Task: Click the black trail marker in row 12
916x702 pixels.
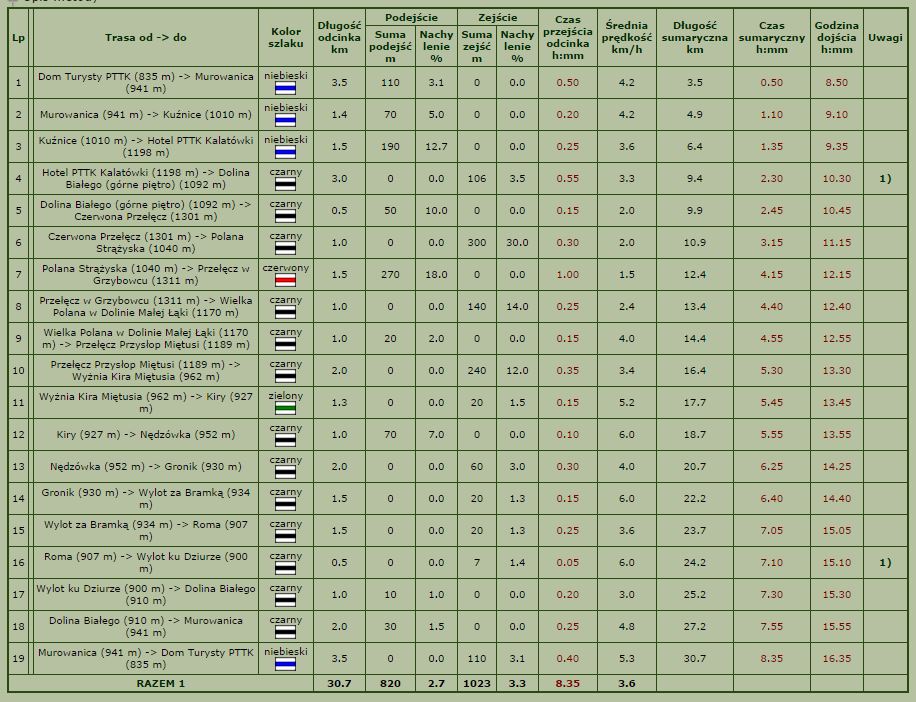Action: (x=285, y=440)
